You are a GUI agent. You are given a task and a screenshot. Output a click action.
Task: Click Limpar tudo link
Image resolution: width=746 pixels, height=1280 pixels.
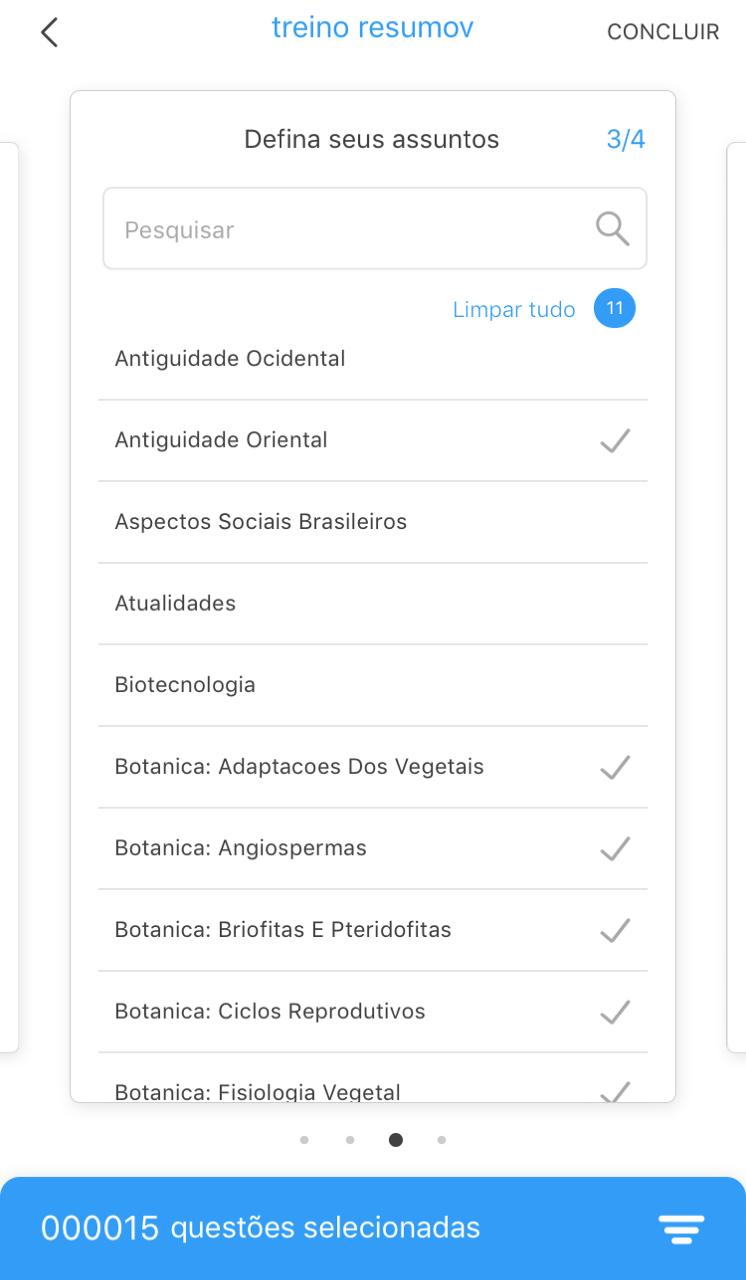[514, 310]
